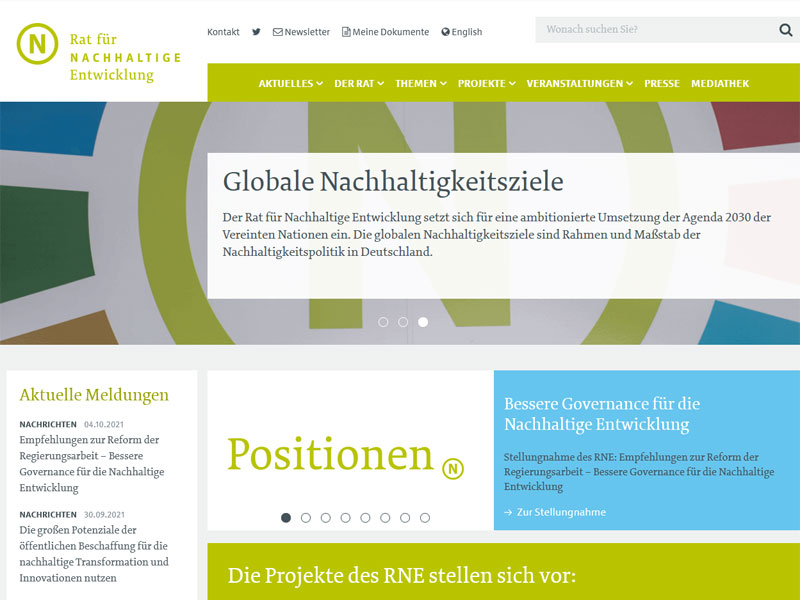
Task: Click the search magnifier icon
Action: pos(786,30)
